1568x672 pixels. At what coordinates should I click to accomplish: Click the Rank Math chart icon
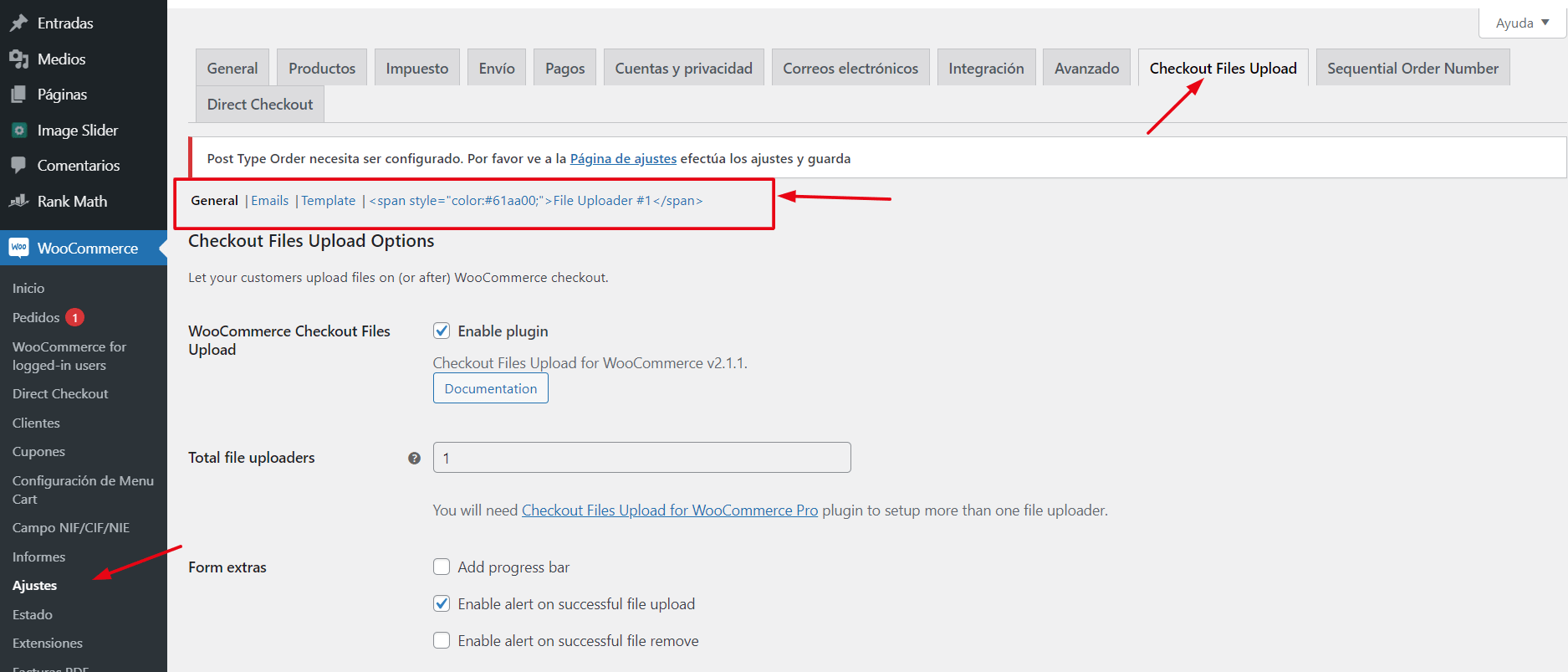coord(18,201)
